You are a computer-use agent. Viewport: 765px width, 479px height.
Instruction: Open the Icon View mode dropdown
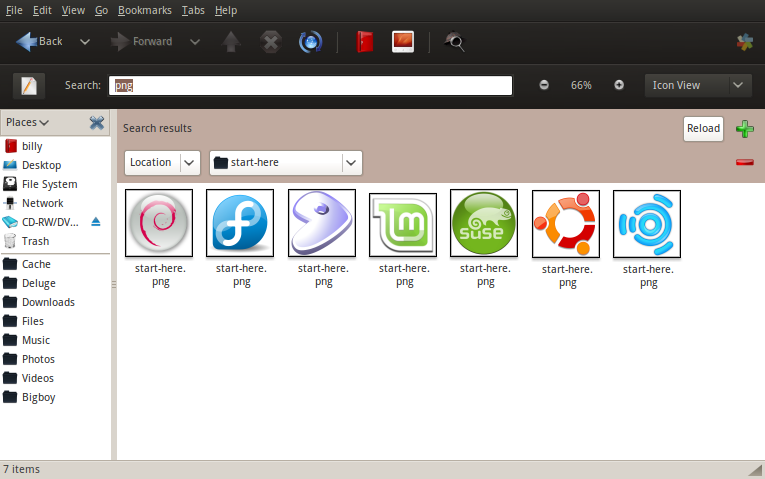click(698, 85)
